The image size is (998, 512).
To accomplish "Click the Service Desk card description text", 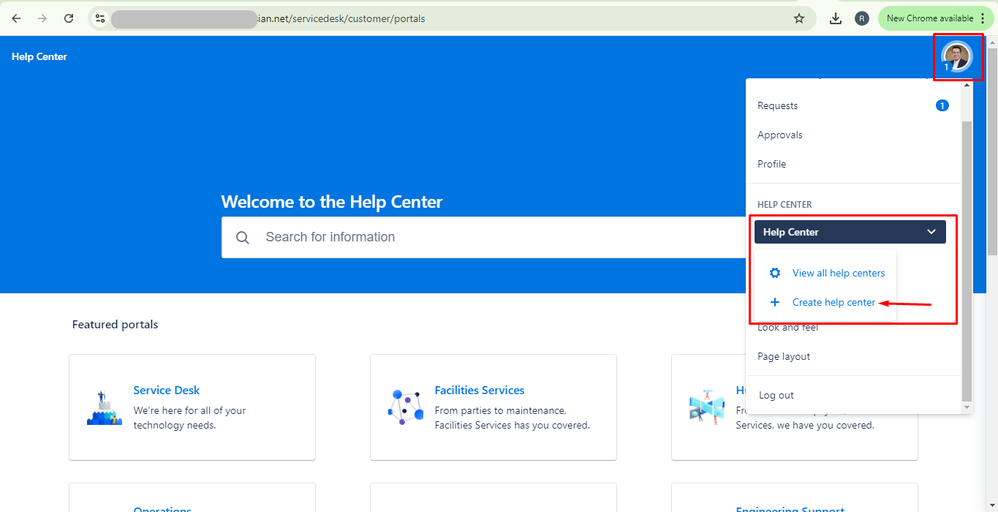I will (x=190, y=418).
